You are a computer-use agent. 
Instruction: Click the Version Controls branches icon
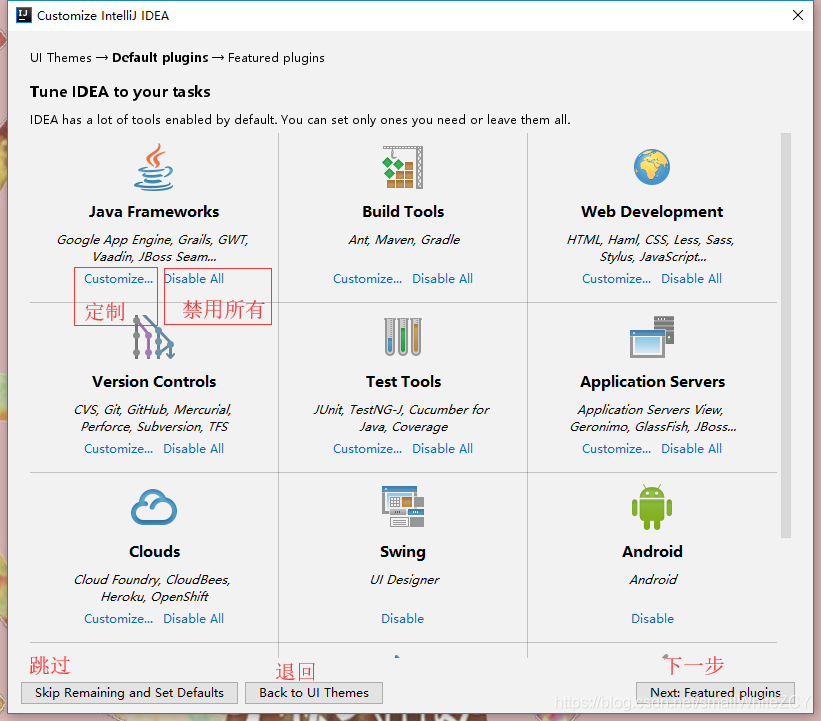153,337
